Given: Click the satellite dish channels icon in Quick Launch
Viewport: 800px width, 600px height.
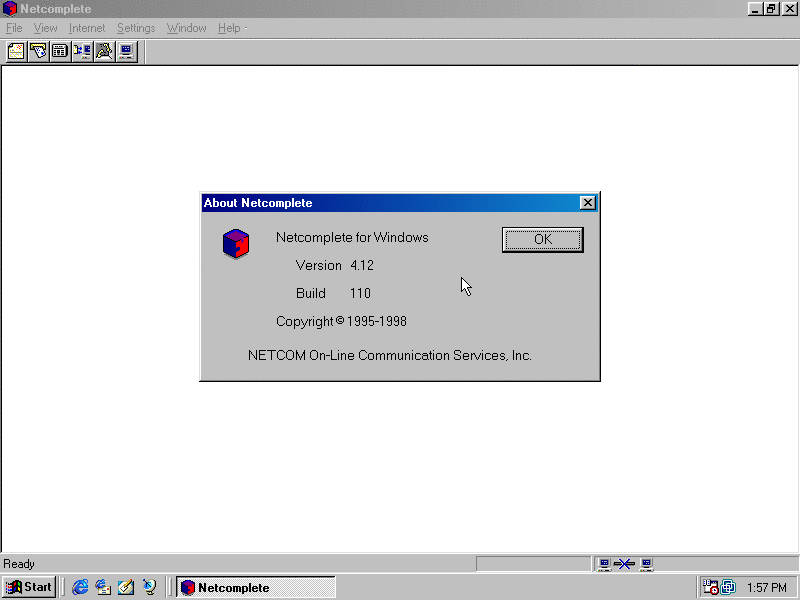Looking at the screenshot, I should 149,587.
